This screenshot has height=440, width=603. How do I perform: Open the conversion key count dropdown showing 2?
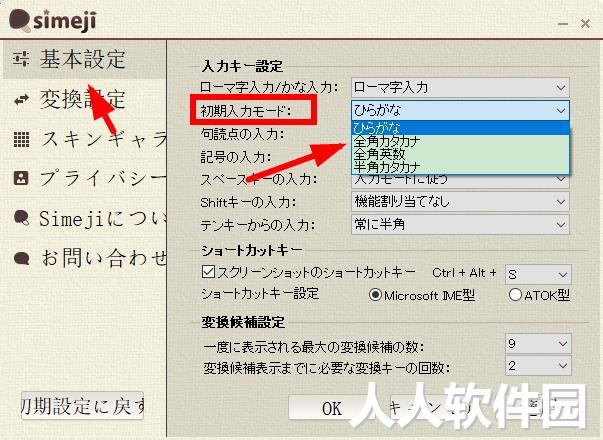click(x=538, y=365)
